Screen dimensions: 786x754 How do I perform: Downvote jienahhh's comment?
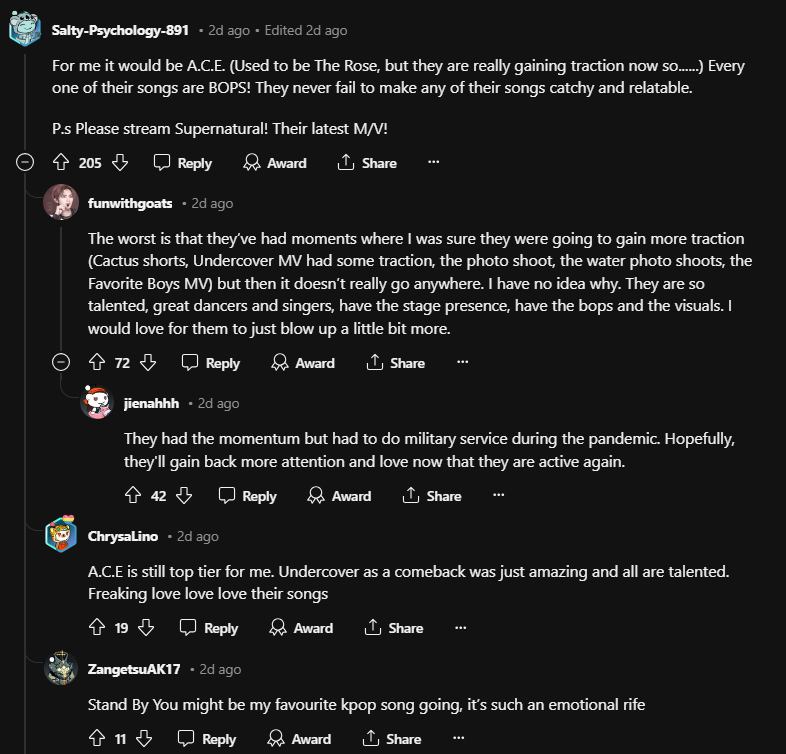[184, 495]
